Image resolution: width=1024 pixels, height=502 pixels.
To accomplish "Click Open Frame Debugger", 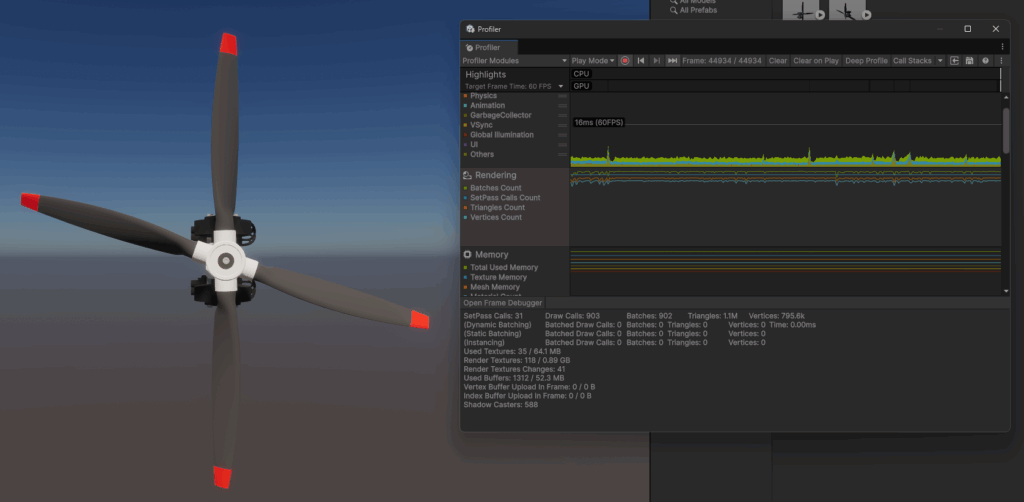I will 503,303.
